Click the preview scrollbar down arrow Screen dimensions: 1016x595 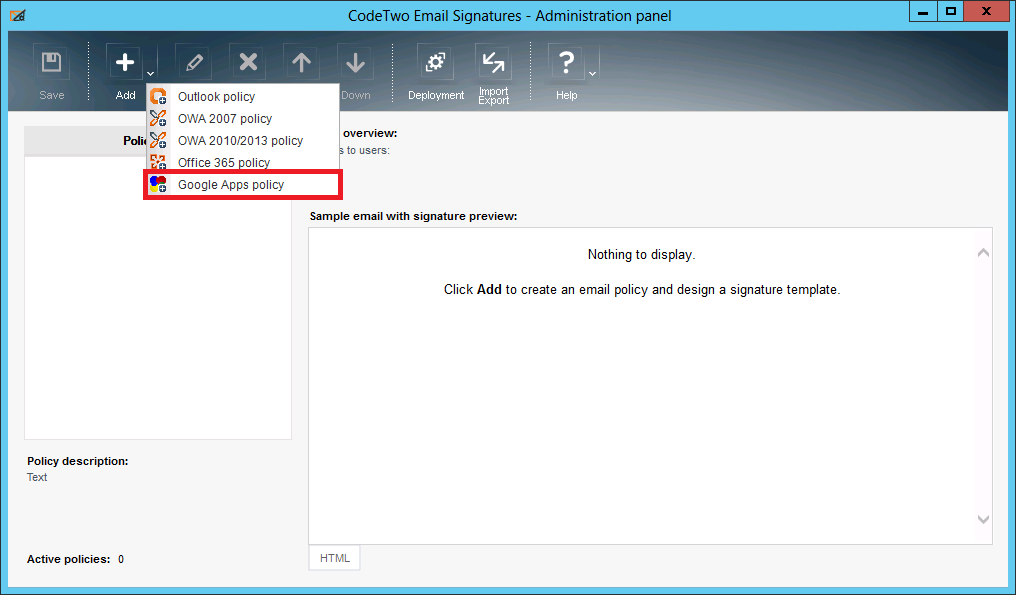983,519
